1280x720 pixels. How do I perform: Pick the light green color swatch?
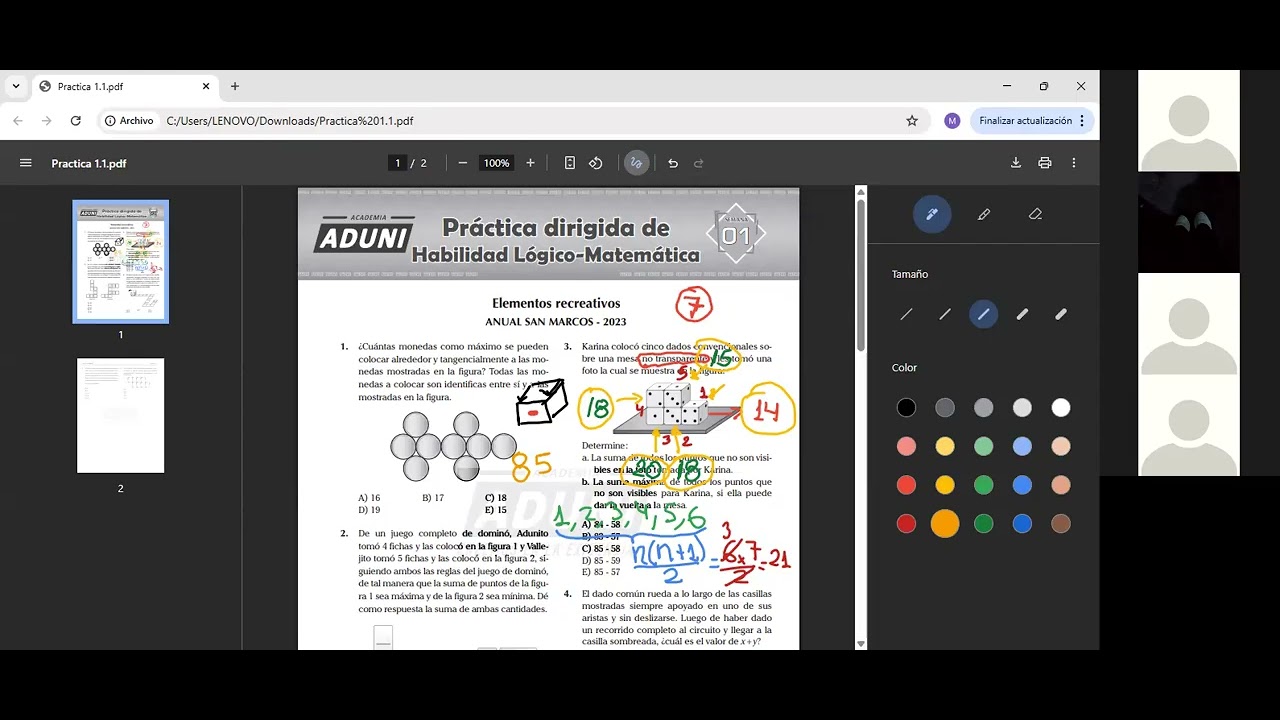(984, 446)
